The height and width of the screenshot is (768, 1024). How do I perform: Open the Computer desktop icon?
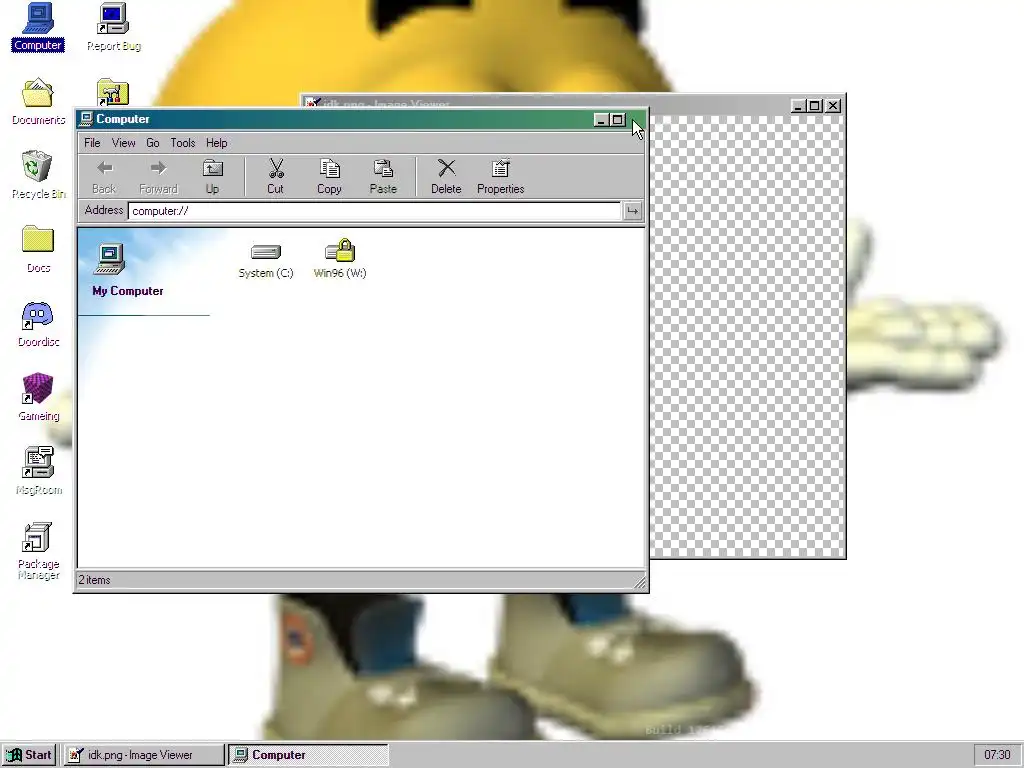pyautogui.click(x=38, y=27)
